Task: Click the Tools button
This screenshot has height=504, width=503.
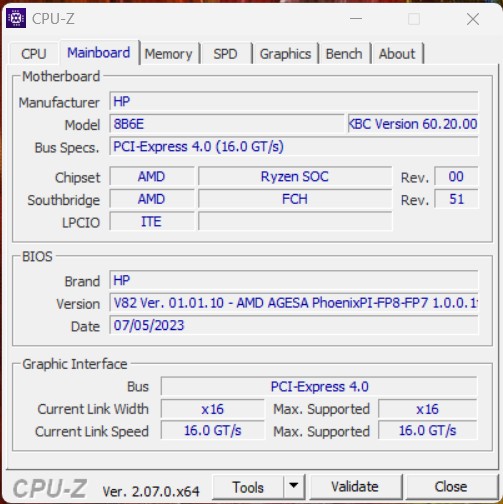Action: click(248, 487)
